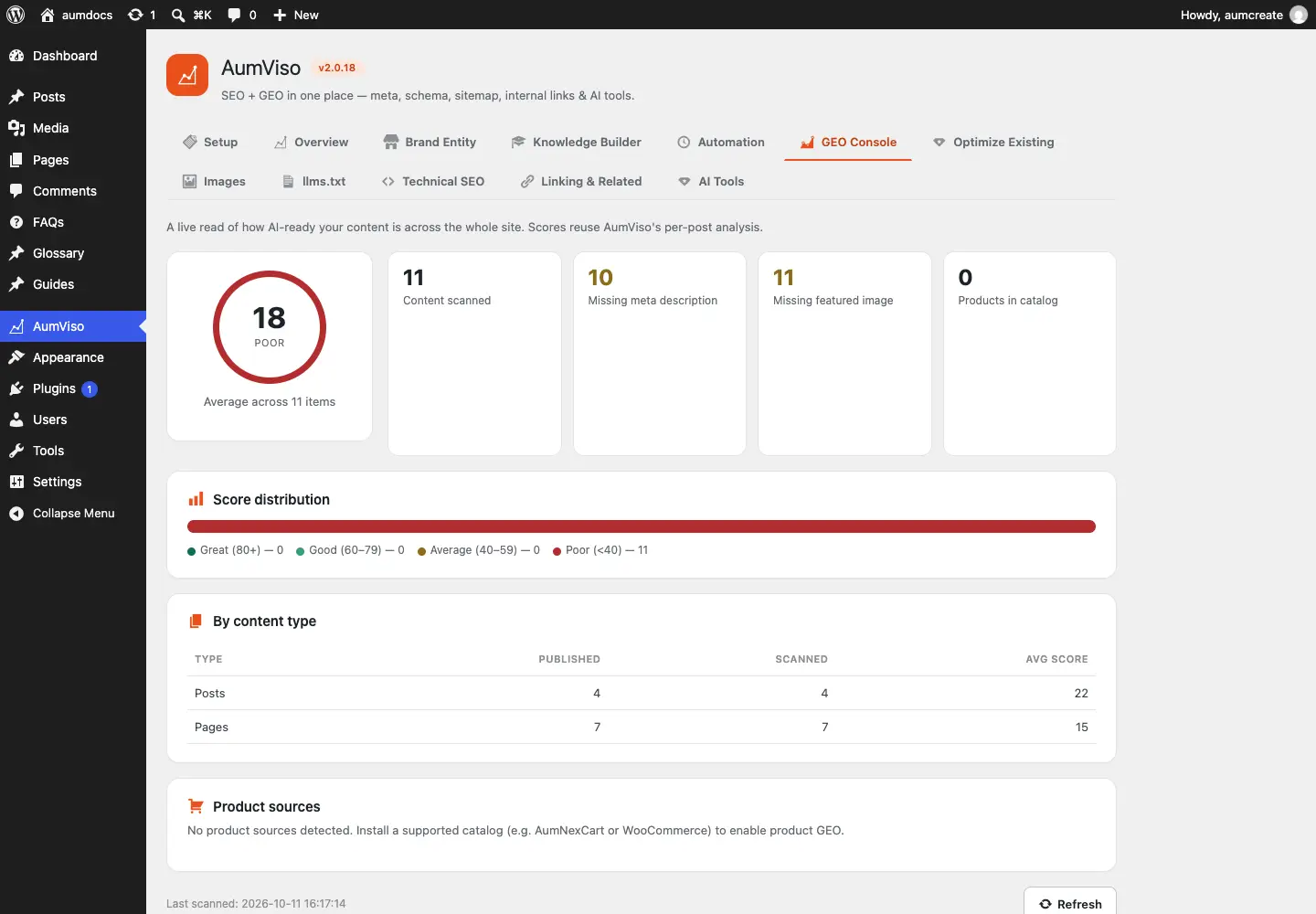Switch to the Overview tab
Image resolution: width=1316 pixels, height=914 pixels.
(311, 142)
